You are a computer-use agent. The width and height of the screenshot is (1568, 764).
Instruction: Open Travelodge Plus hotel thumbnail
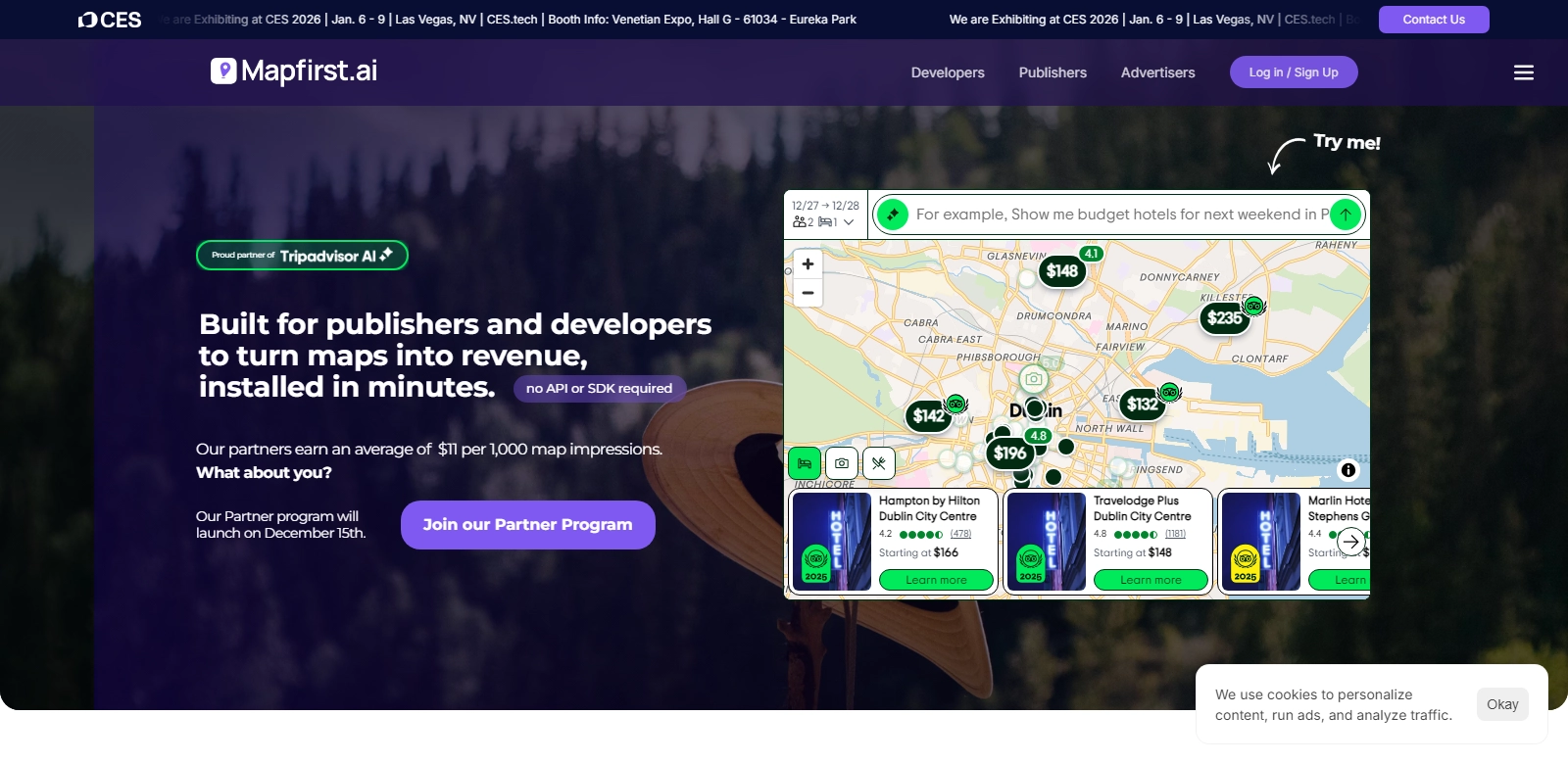click(1047, 542)
